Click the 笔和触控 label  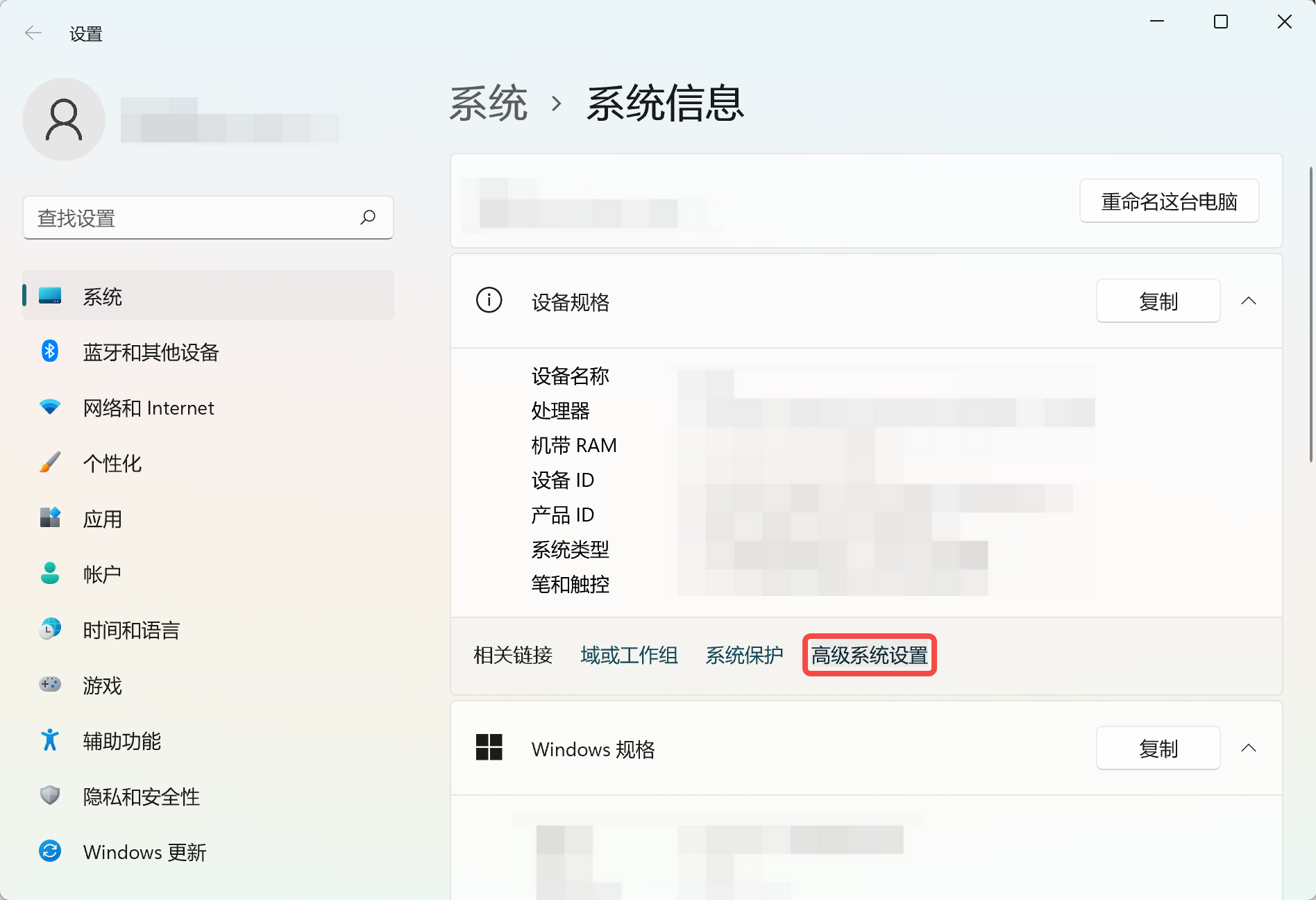click(571, 584)
